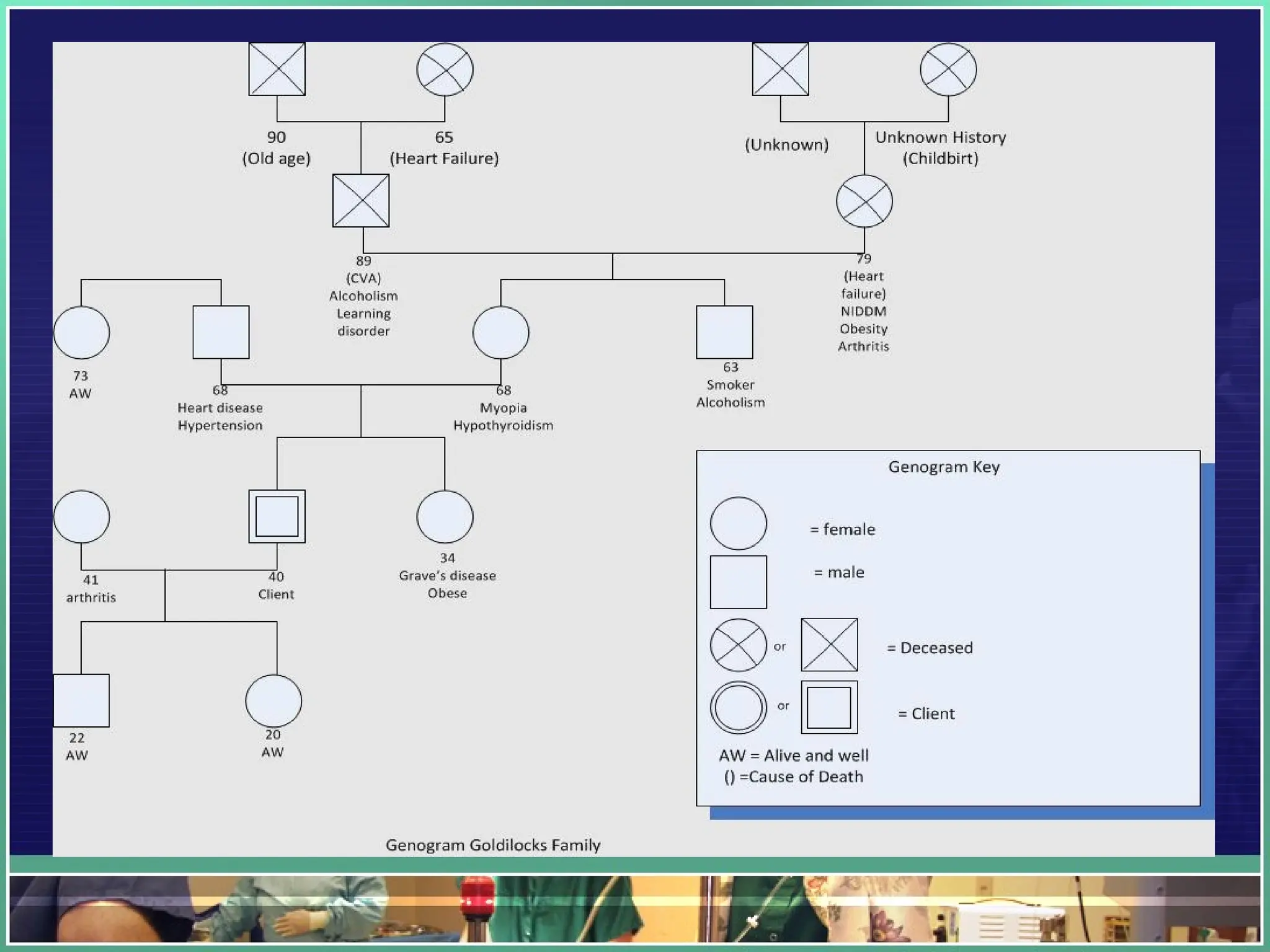Click the client double-circle in the key
This screenshot has width=1270, height=952.
point(738,707)
